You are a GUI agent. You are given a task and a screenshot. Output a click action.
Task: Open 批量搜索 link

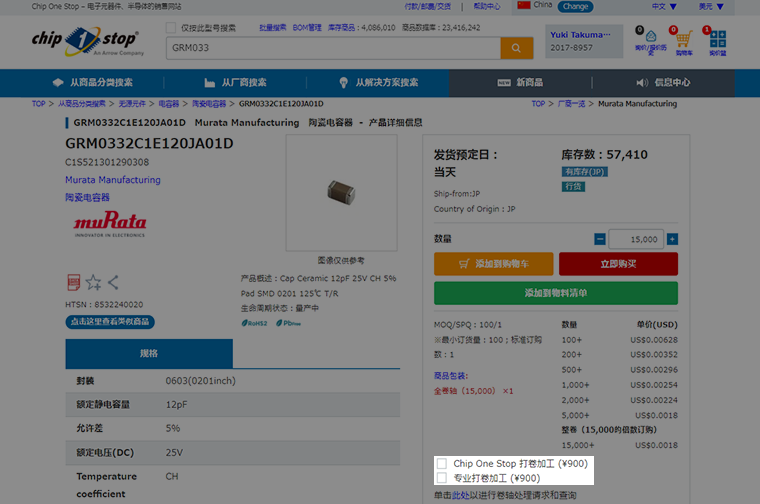click(x=272, y=28)
